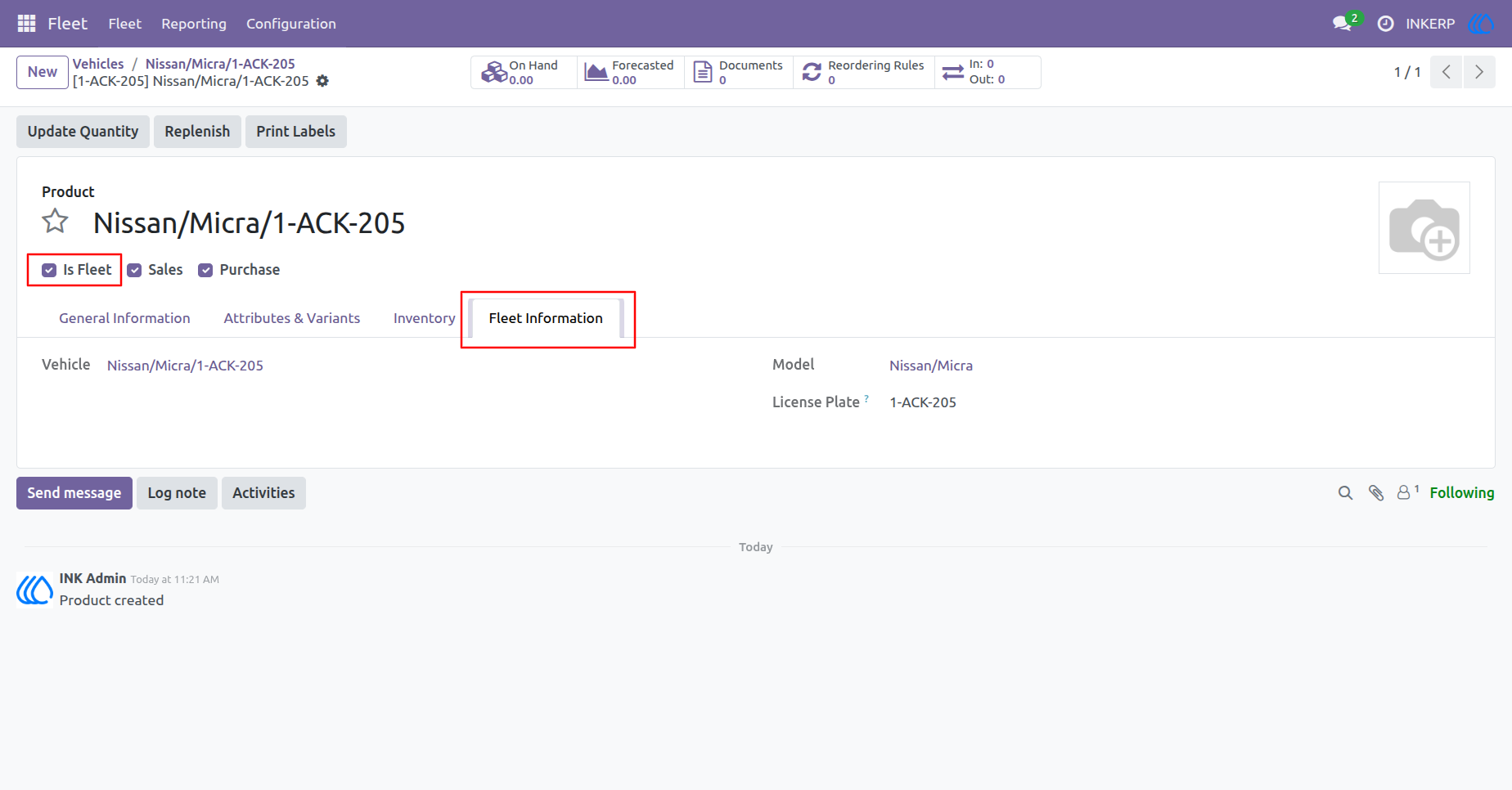Open the Configuration menu
1512x790 pixels.
tap(291, 24)
